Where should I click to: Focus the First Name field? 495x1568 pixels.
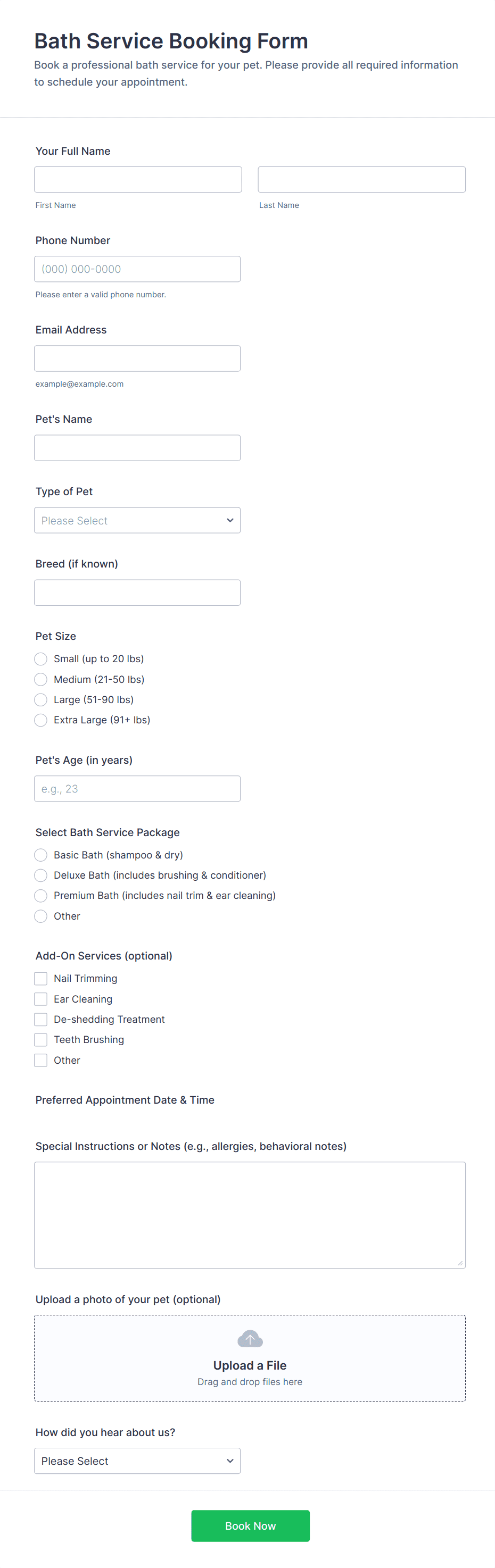(x=138, y=180)
